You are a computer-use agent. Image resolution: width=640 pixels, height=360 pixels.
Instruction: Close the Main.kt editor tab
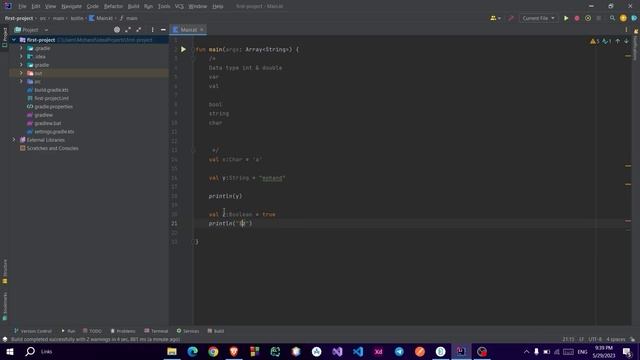click(x=202, y=30)
